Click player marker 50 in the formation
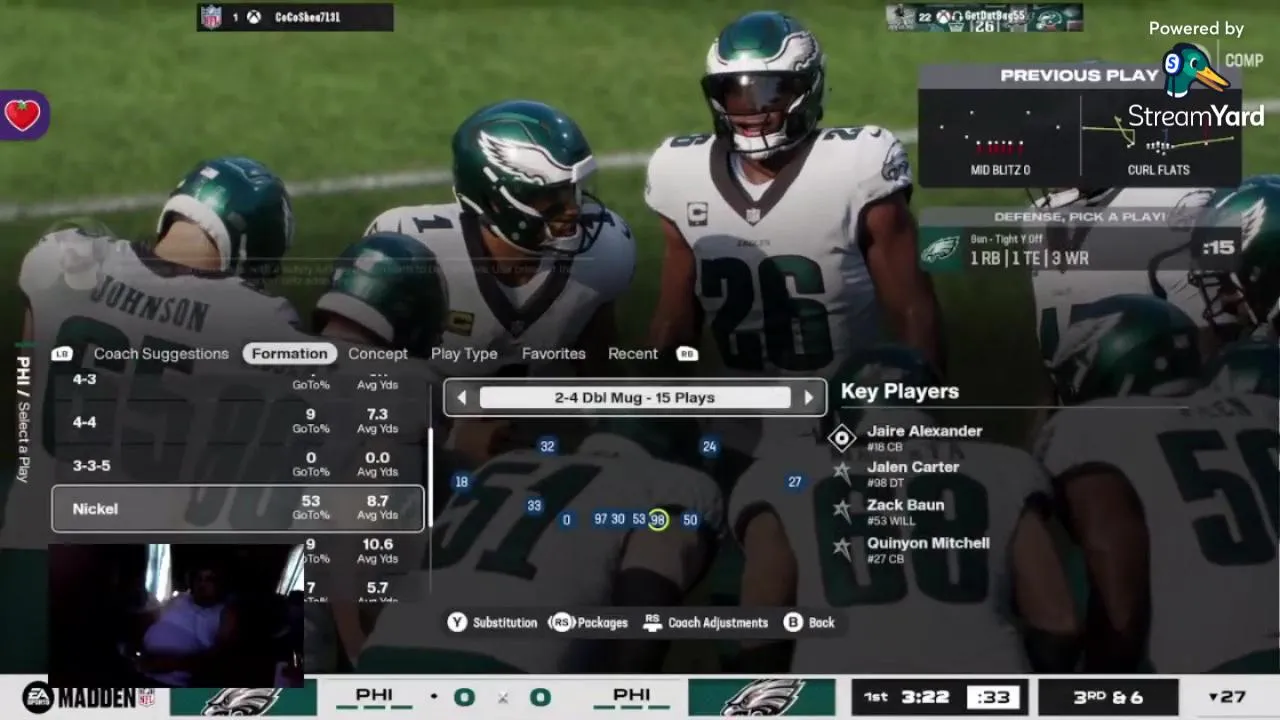Screen dimensions: 1280x720 tap(690, 520)
